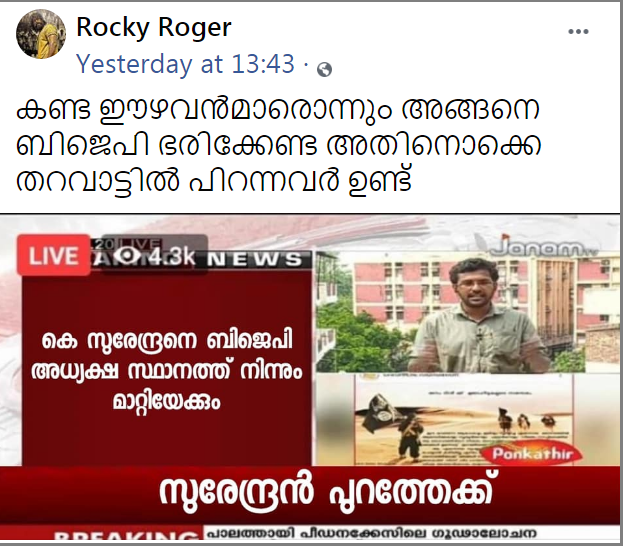Click the 4.3k viewer count eye icon

click(128, 256)
